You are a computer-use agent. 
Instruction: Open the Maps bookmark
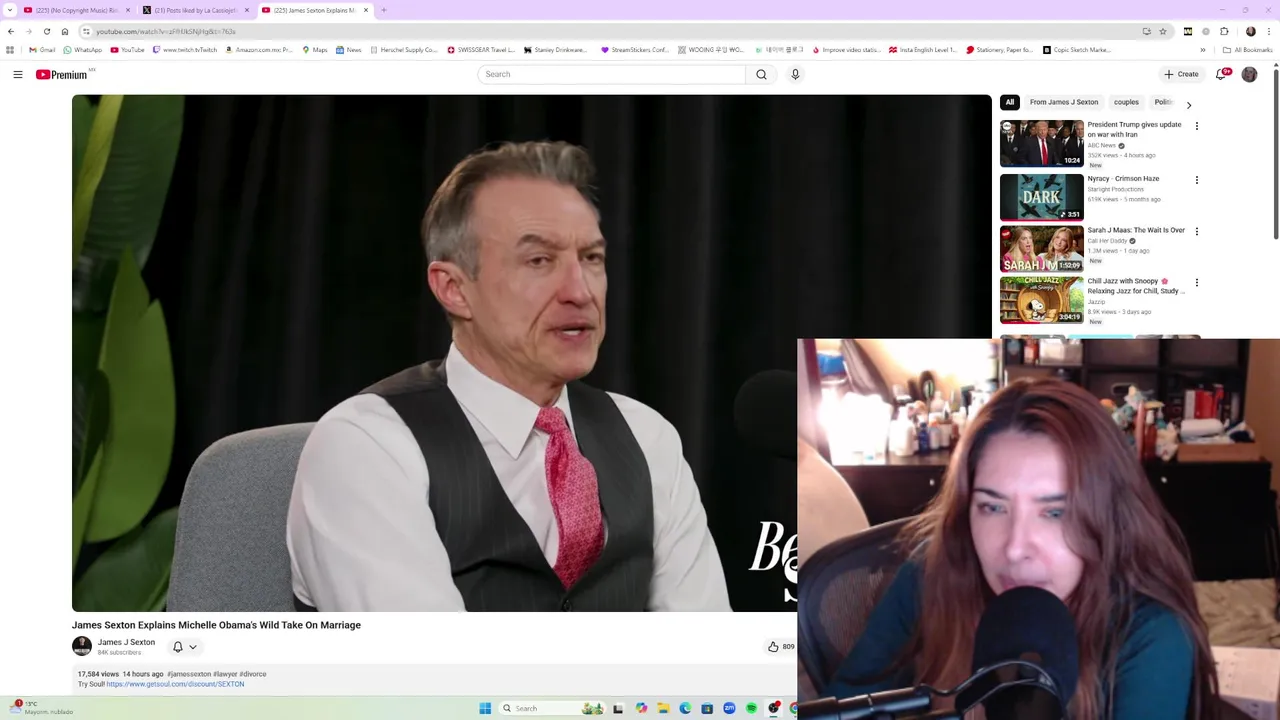314,49
